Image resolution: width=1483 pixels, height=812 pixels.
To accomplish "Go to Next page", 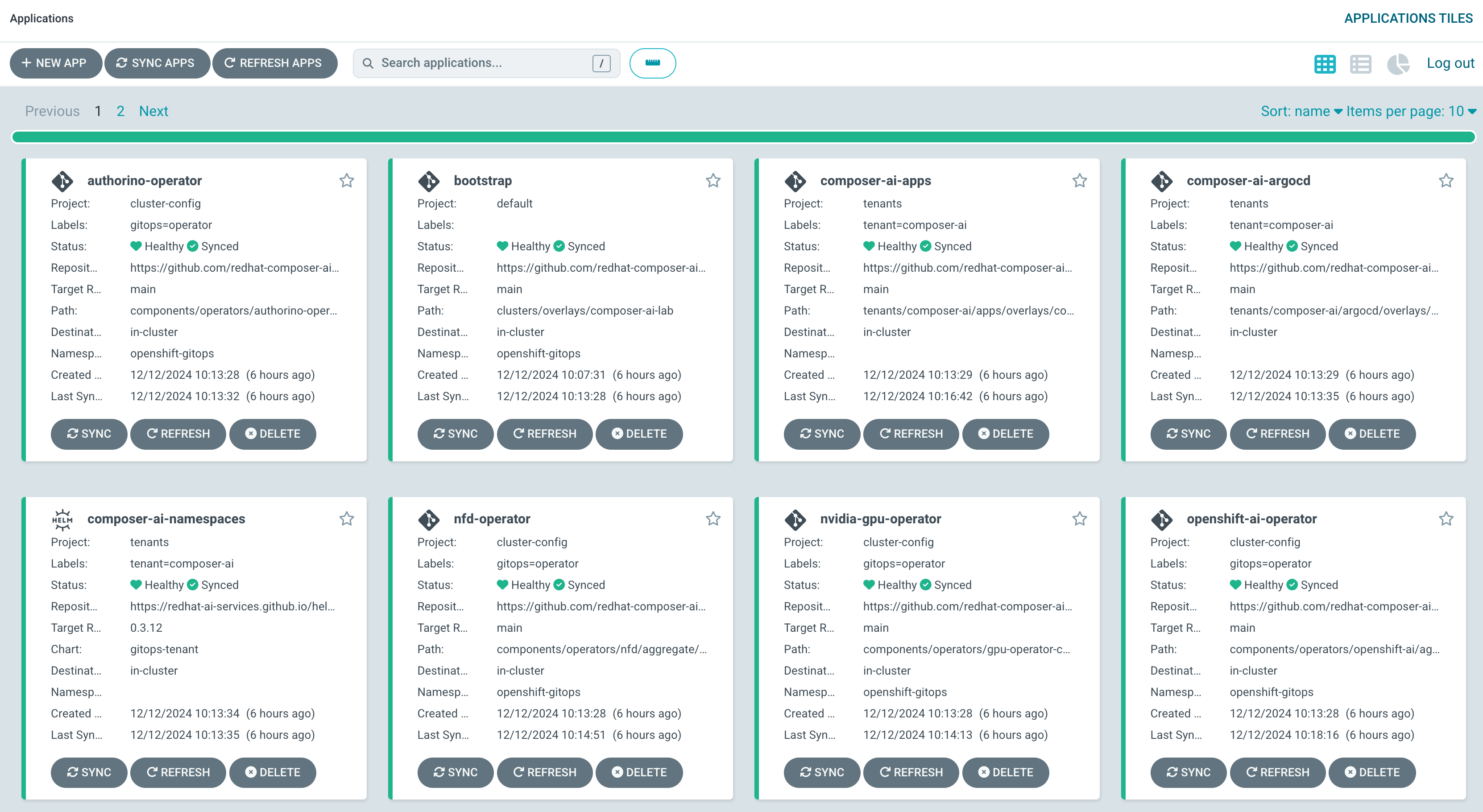I will click(x=154, y=111).
